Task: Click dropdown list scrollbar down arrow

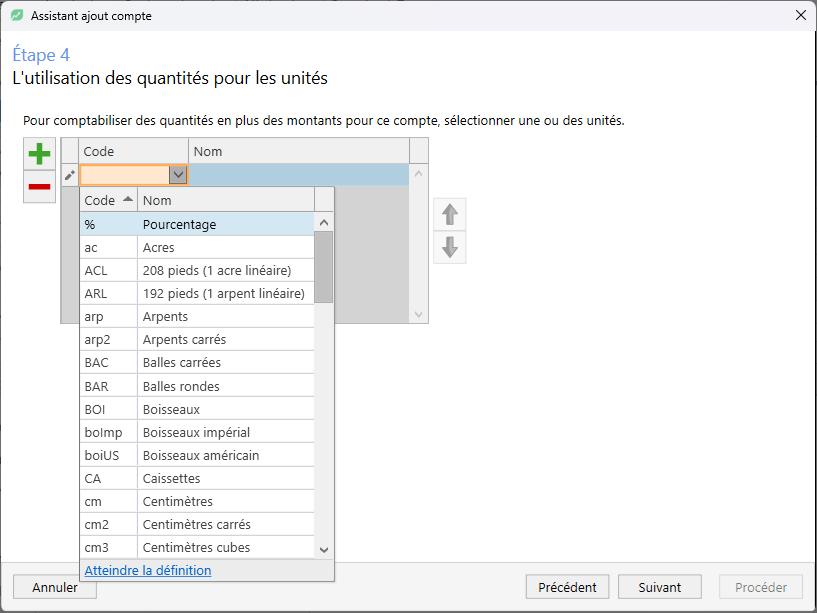Action: tap(324, 549)
